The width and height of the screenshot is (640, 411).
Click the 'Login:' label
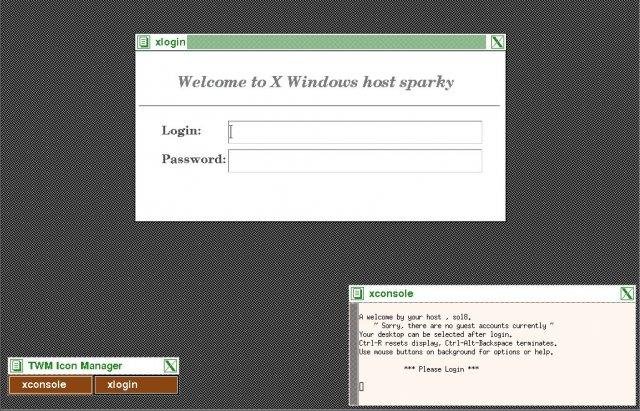182,131
